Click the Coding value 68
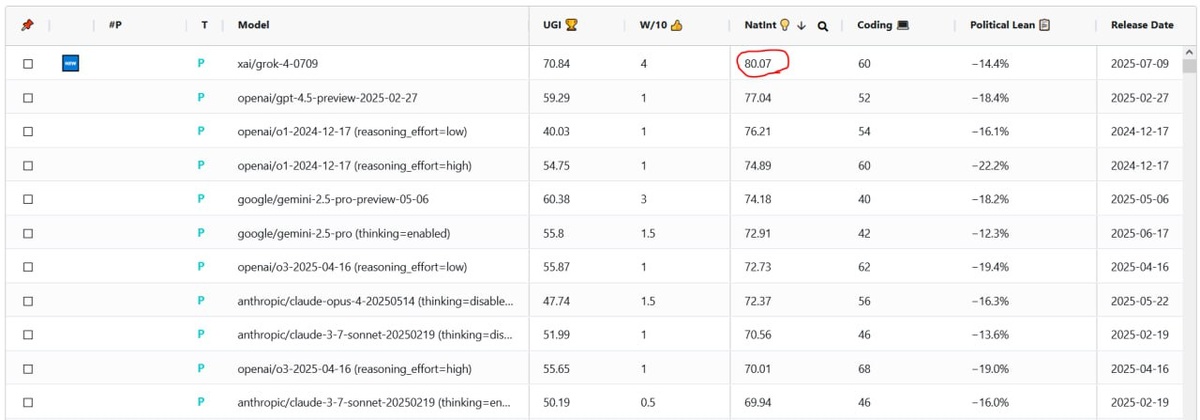 point(864,369)
